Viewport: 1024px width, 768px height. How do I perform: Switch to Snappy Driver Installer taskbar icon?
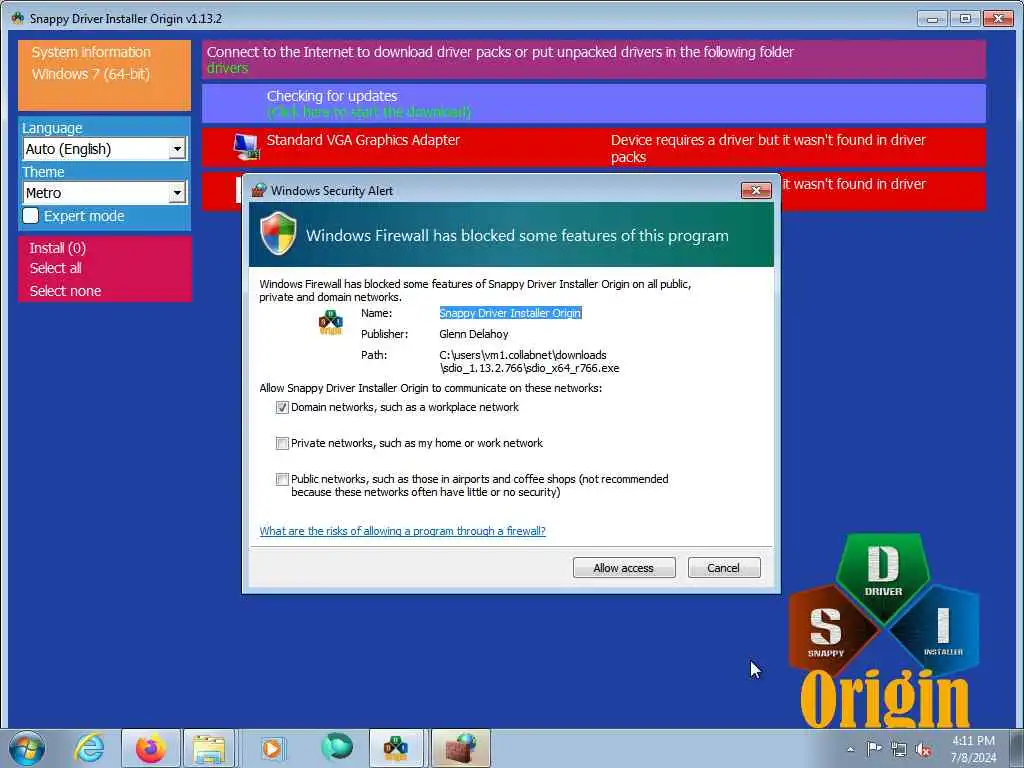click(x=396, y=748)
